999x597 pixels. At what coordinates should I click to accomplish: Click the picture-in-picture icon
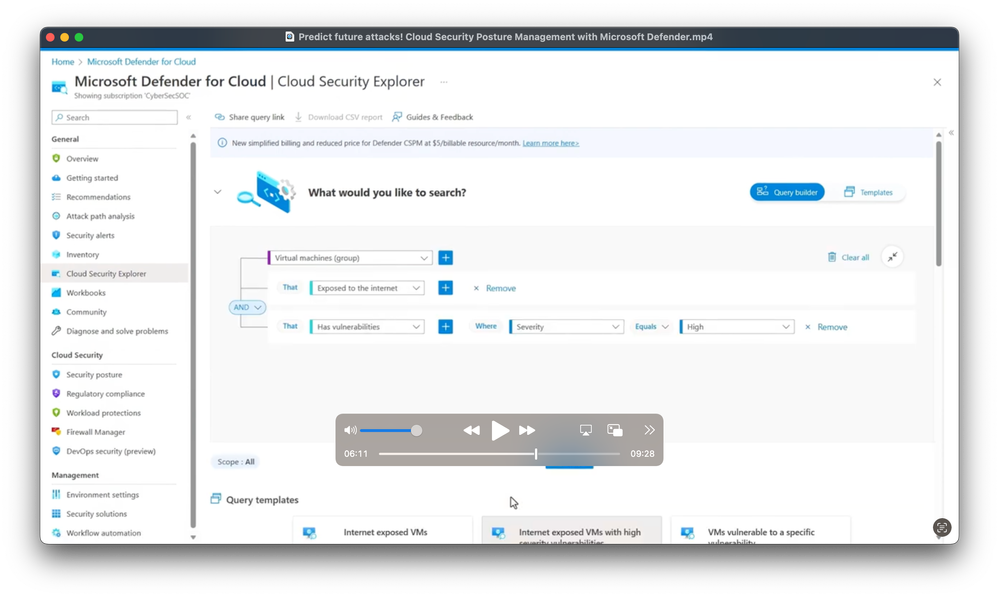click(x=615, y=430)
